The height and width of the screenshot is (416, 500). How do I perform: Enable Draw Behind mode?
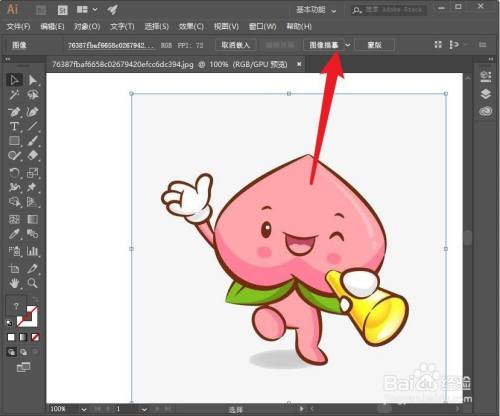(x=24, y=352)
